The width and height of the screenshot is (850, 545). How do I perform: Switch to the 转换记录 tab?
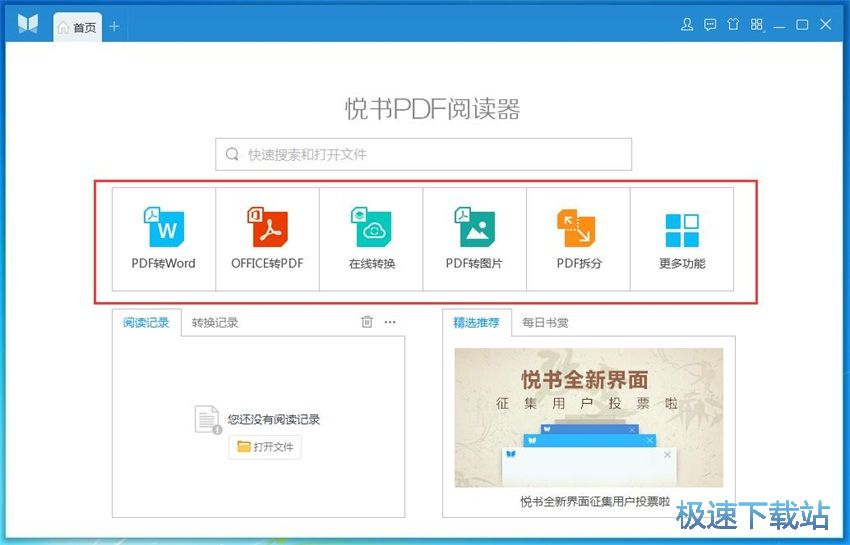tap(215, 323)
